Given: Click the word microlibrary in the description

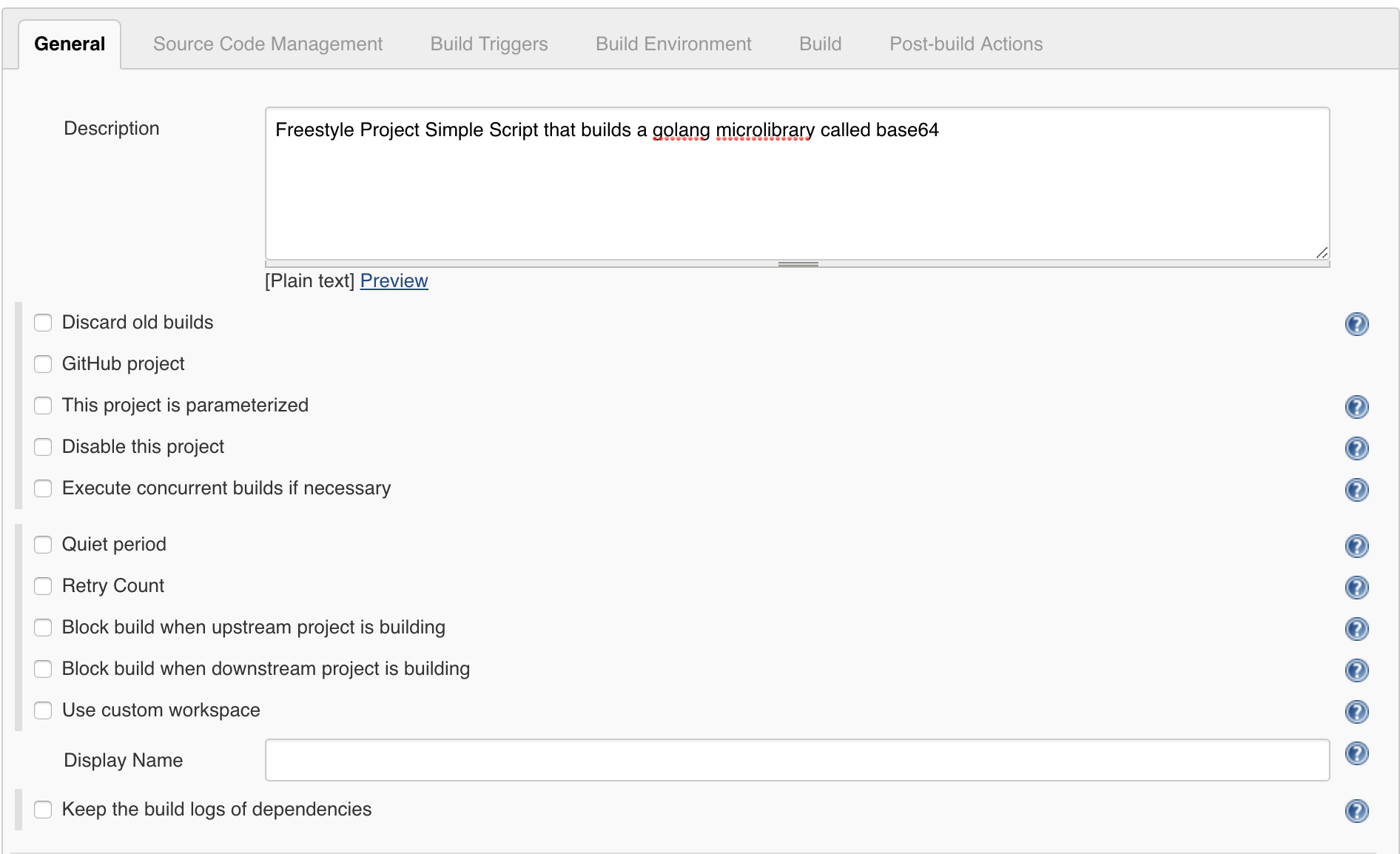Looking at the screenshot, I should [765, 130].
